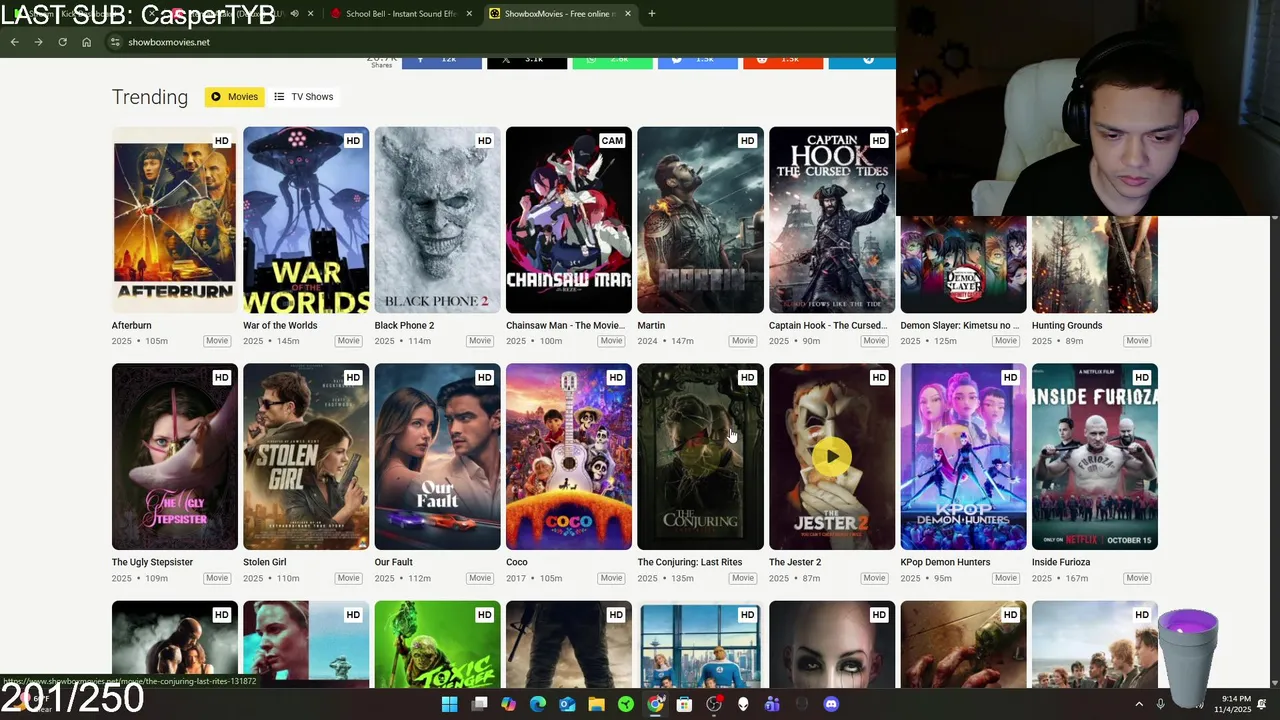Click The Ugly Stepsister title link
1280x720 pixels.
tap(152, 562)
